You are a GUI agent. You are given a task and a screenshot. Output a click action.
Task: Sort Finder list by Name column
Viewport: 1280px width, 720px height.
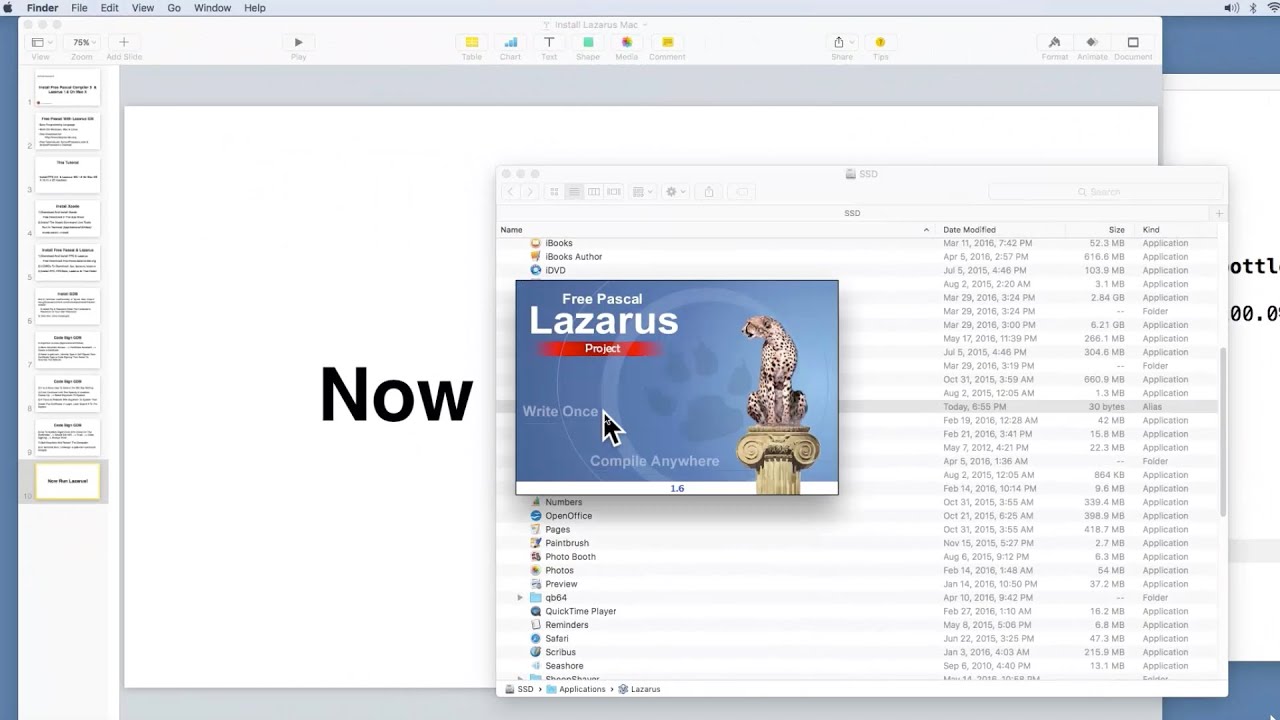click(715, 230)
